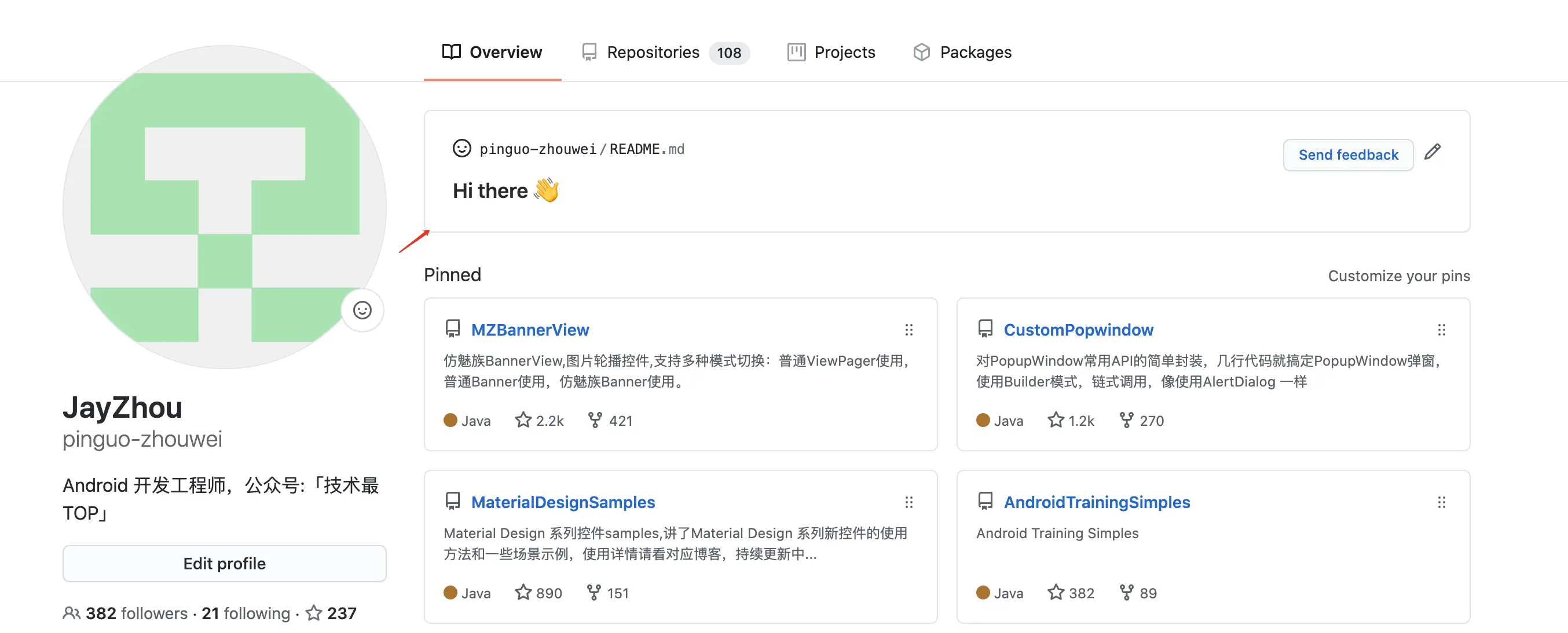The image size is (1568, 633).
Task: Open Customize your pins
Action: pos(1398,276)
